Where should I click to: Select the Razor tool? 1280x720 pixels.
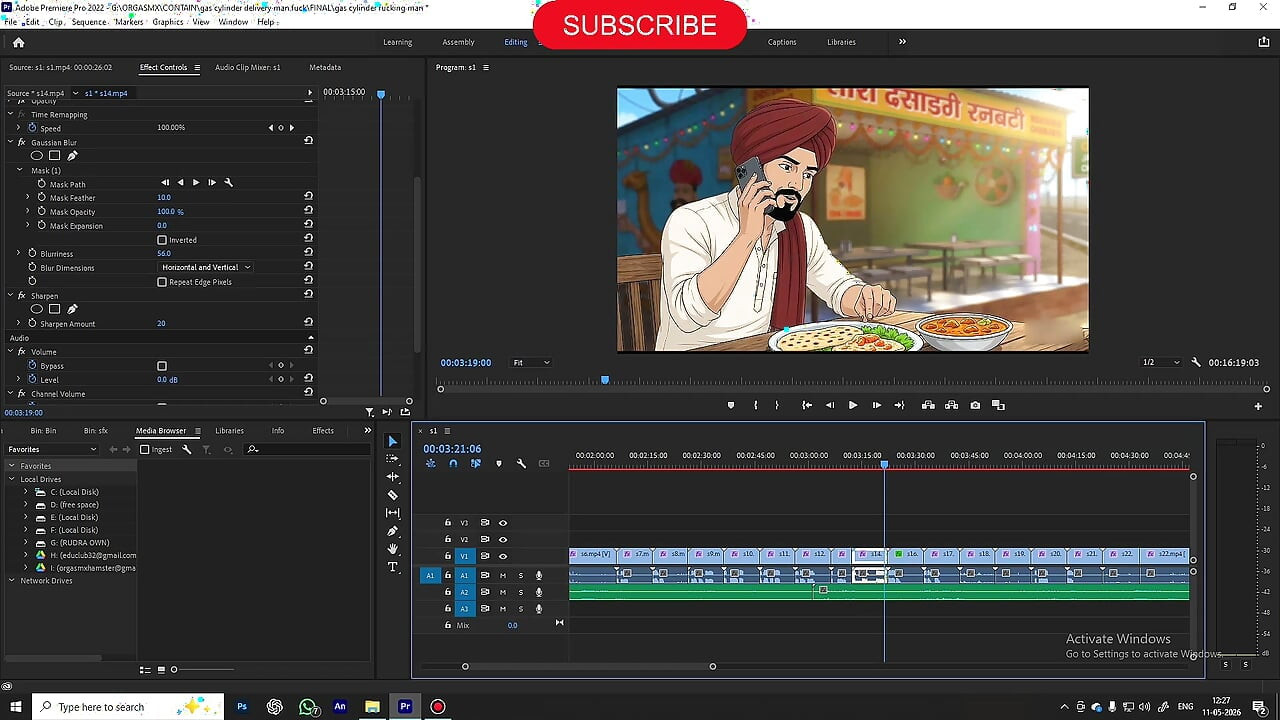coord(392,495)
